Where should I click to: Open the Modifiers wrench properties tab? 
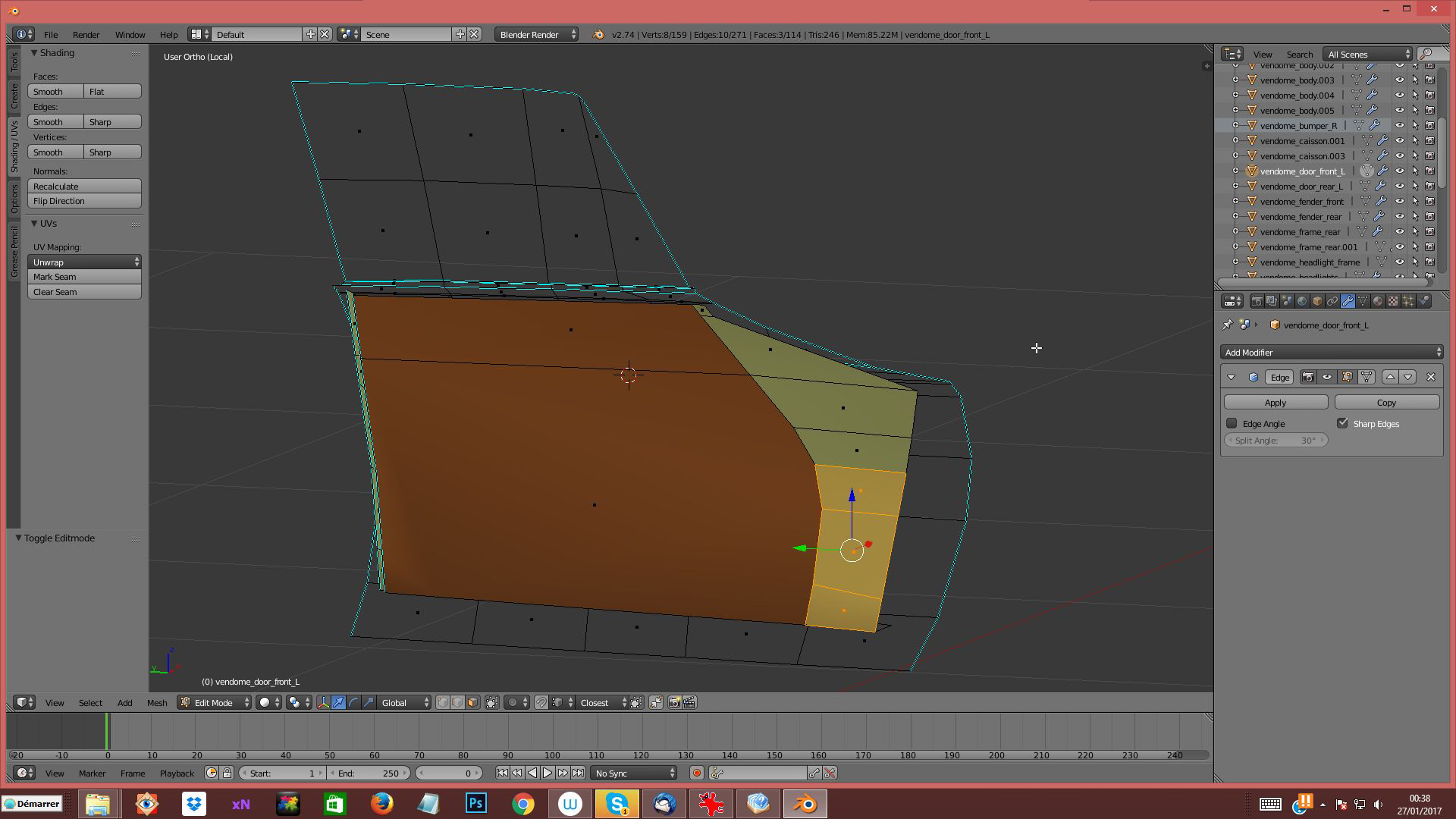(1348, 301)
